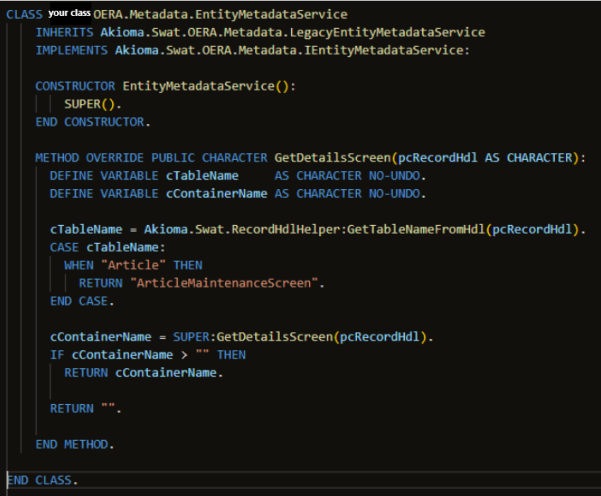Viewport: 601px width, 496px height.
Task: Click cTableName in its DEFINE VARIABLE line
Action: [202, 176]
